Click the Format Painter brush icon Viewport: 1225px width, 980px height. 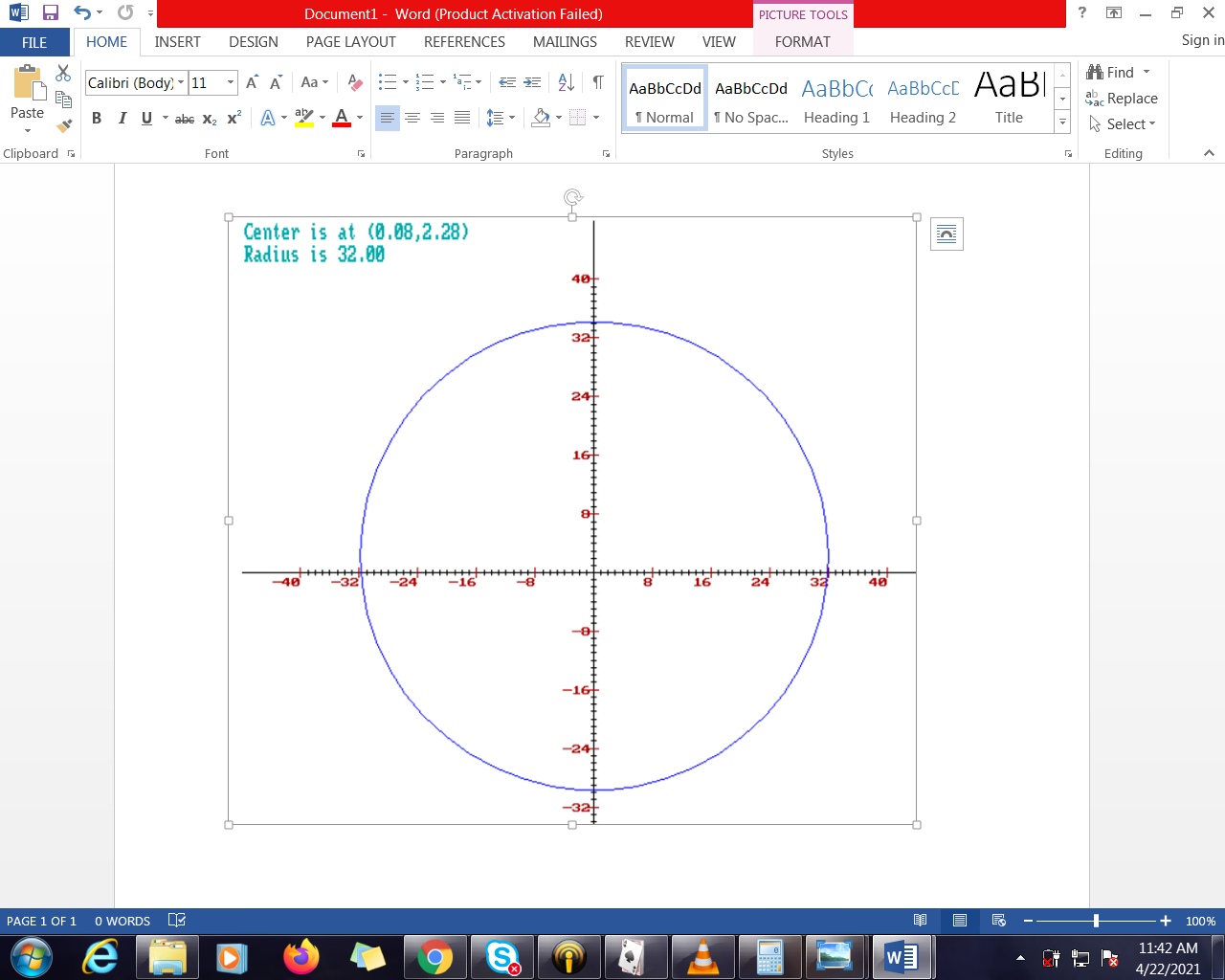click(64, 125)
